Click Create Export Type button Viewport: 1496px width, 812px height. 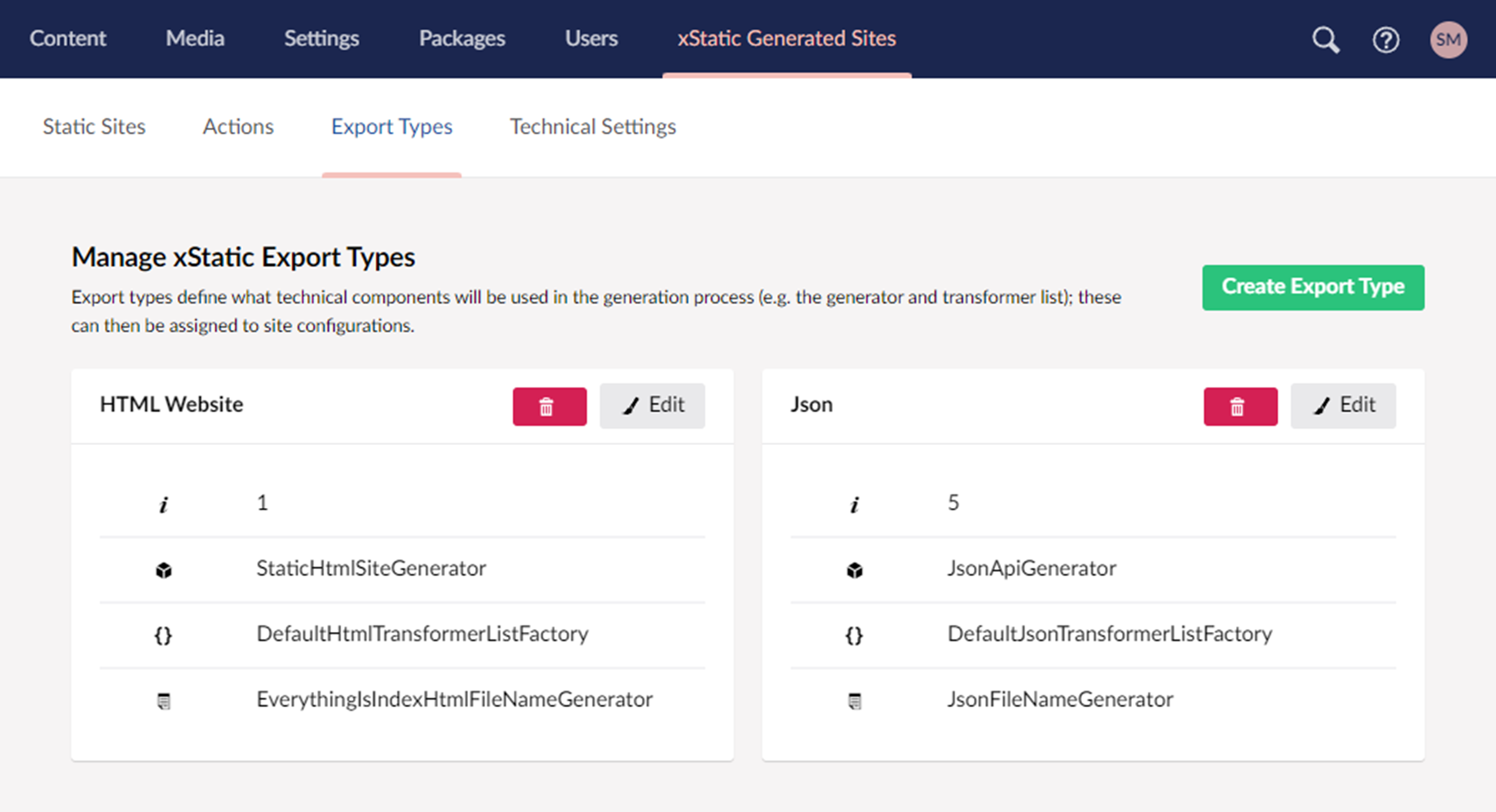click(1313, 287)
